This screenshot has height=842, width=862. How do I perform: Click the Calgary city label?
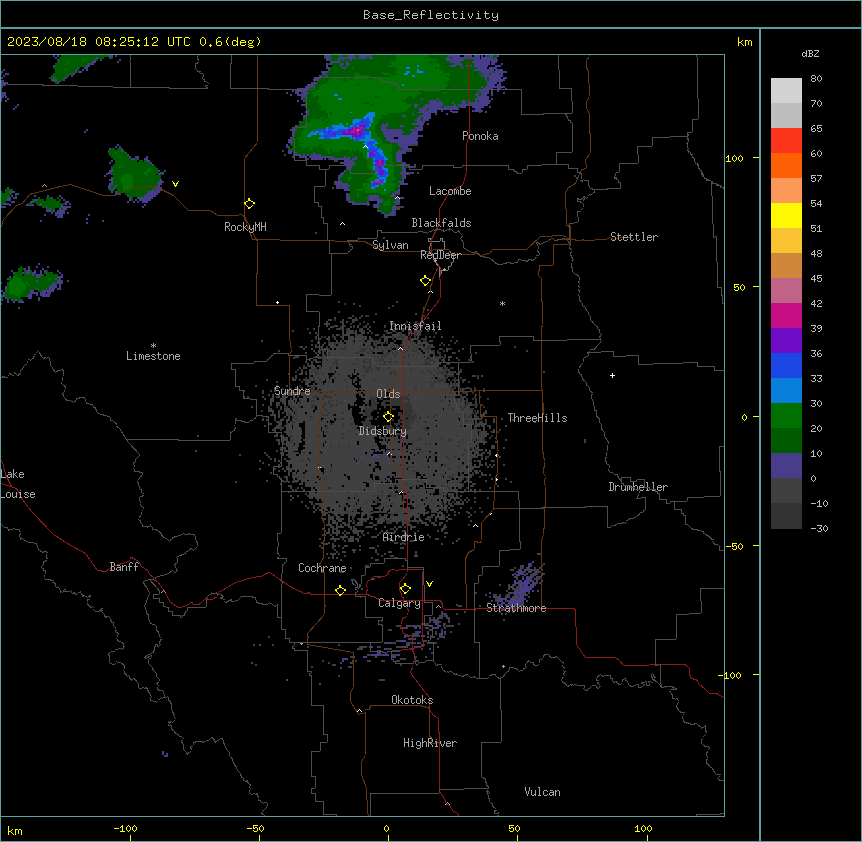pyautogui.click(x=399, y=603)
